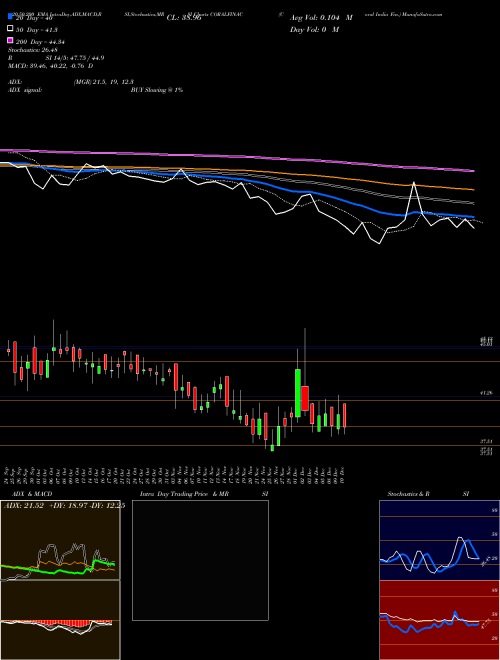Select the "MACD: 39.46, 40.22, -0.76" line
This screenshot has width=500, height=660.
51,66
